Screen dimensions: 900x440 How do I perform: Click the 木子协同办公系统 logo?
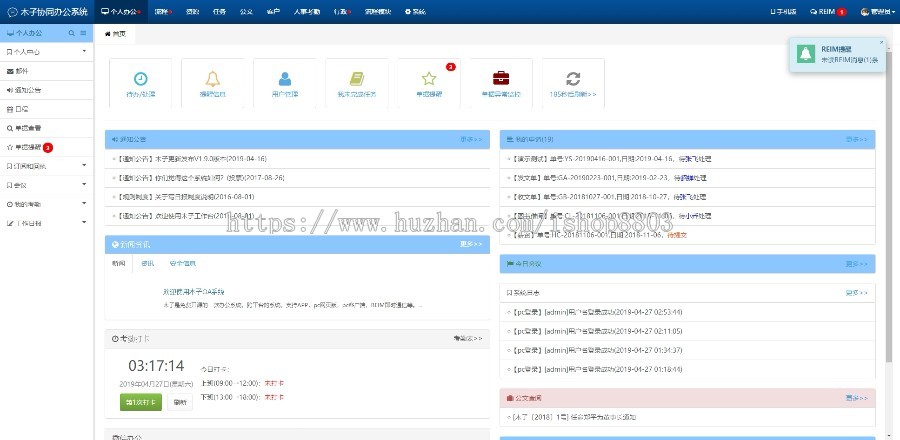48,11
